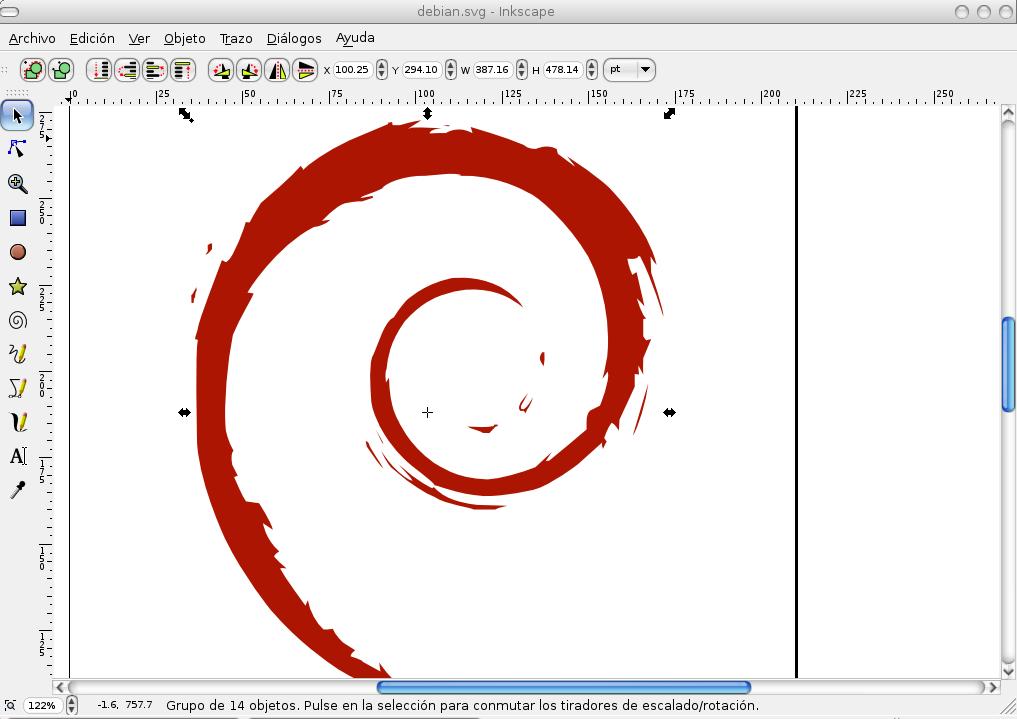Image resolution: width=1017 pixels, height=719 pixels.
Task: Open the Trazo menu
Action: [236, 38]
